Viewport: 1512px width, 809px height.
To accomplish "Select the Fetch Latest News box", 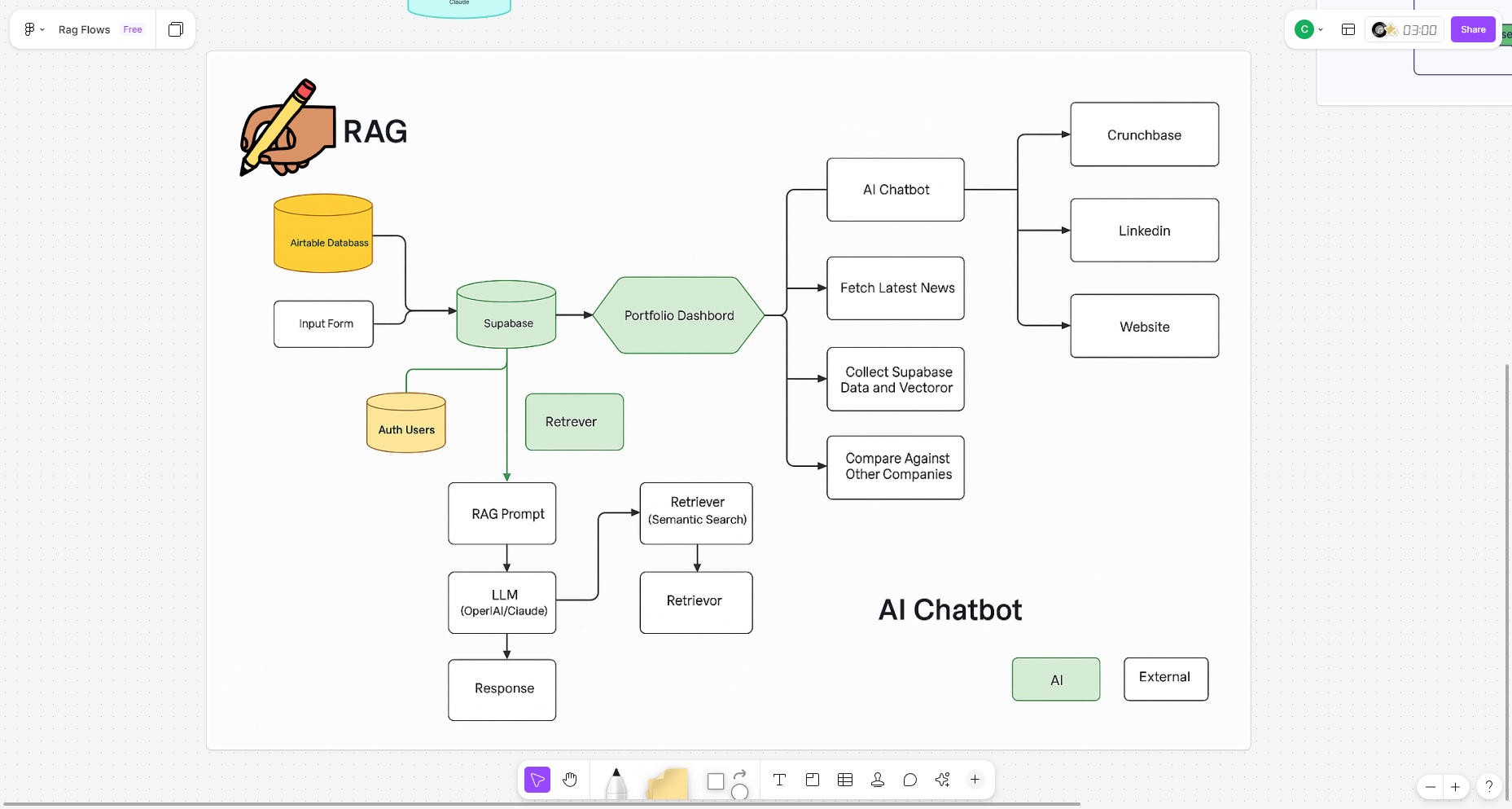I will (x=896, y=288).
